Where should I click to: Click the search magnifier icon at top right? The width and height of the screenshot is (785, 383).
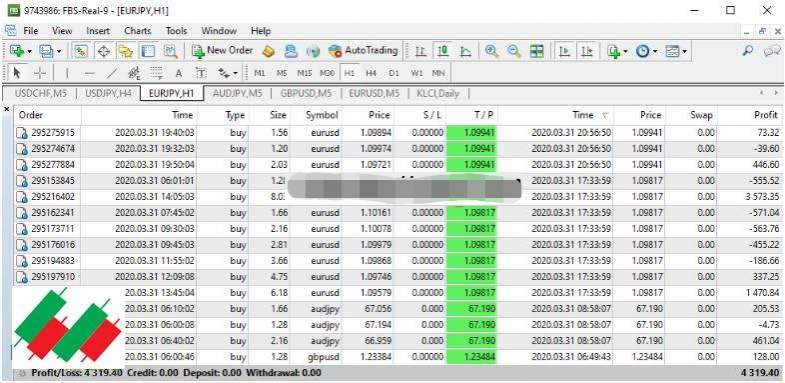pyautogui.click(x=748, y=51)
